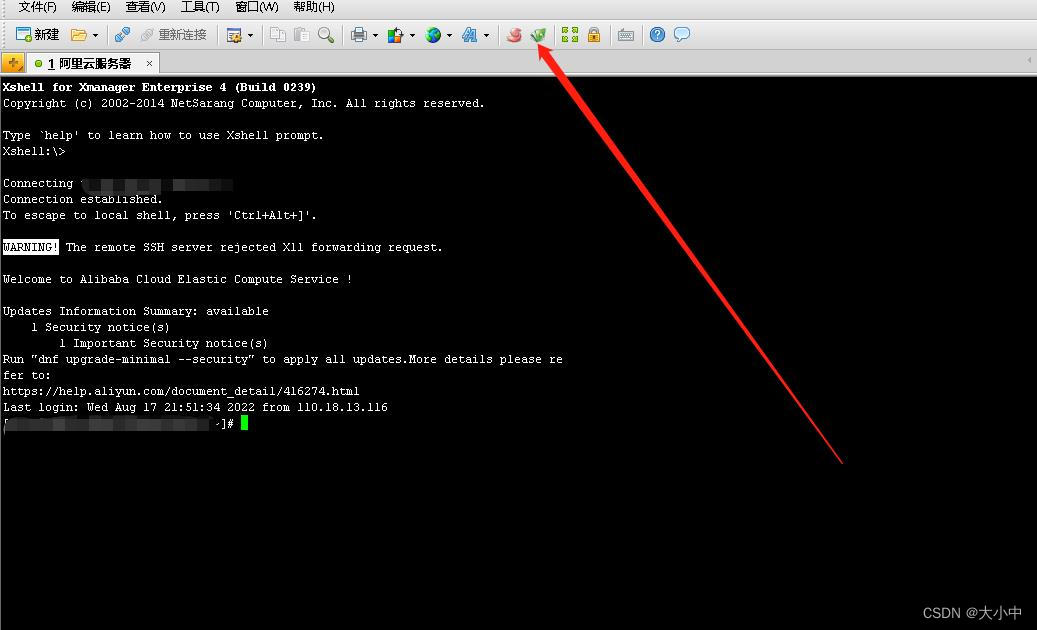Click the 重新连接 reconnect button
The height and width of the screenshot is (630, 1037).
pos(174,34)
